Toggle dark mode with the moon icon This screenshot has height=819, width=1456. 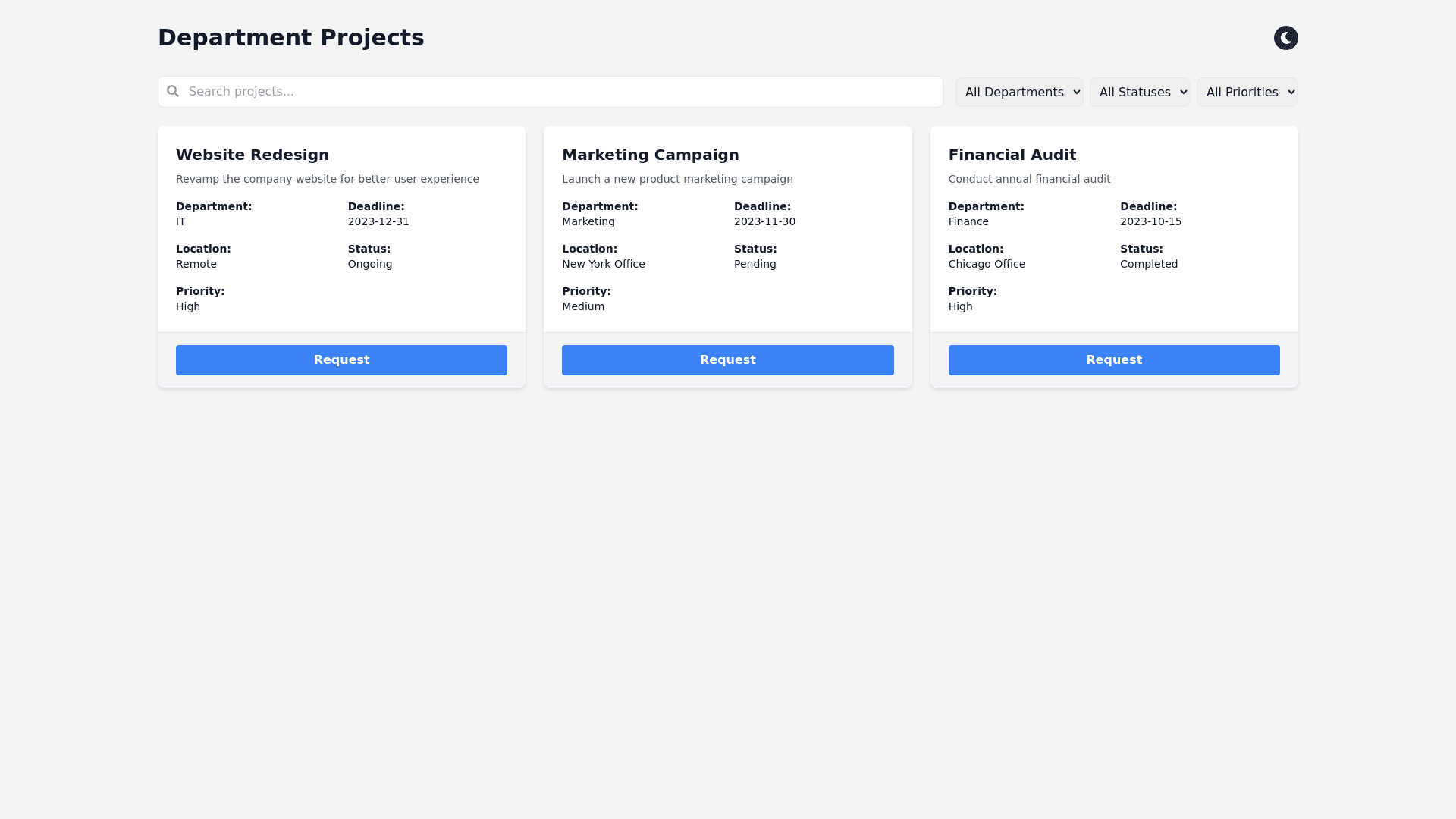1285,38
